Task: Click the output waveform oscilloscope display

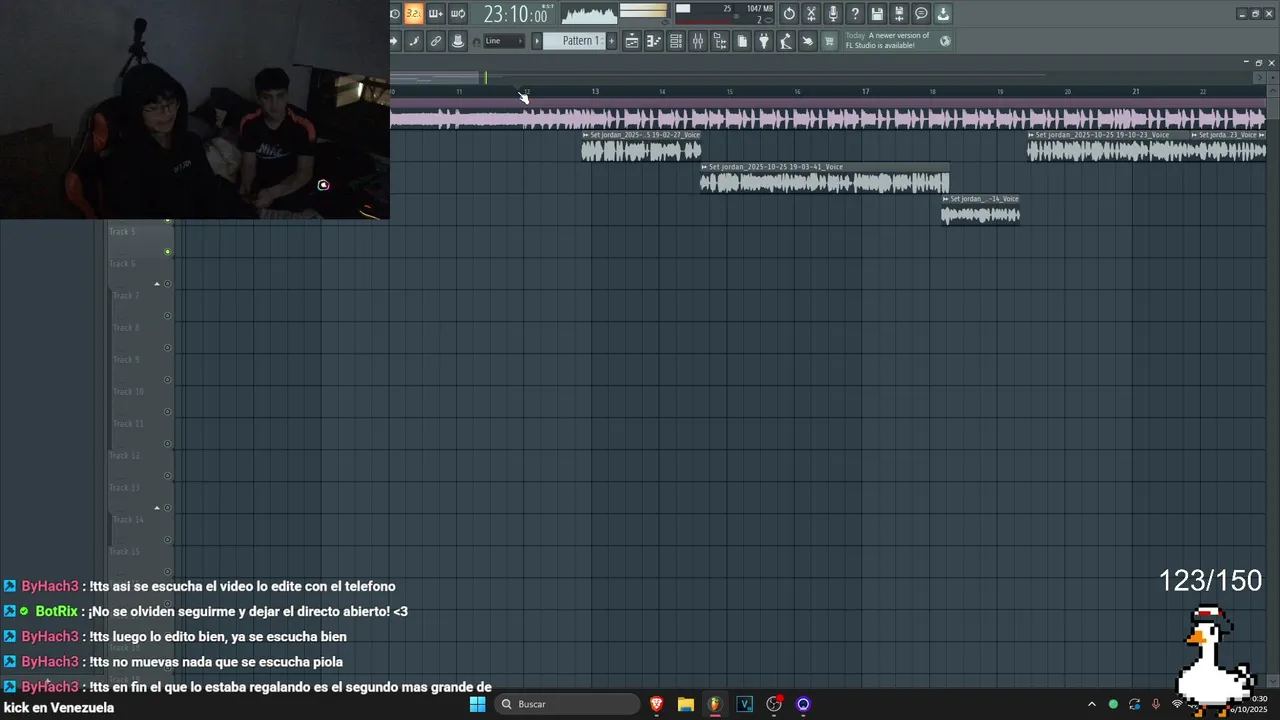Action: click(x=589, y=14)
